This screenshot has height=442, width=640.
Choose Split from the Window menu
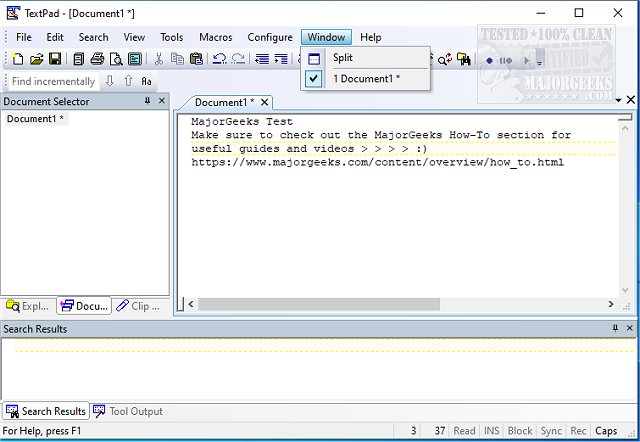[x=366, y=58]
